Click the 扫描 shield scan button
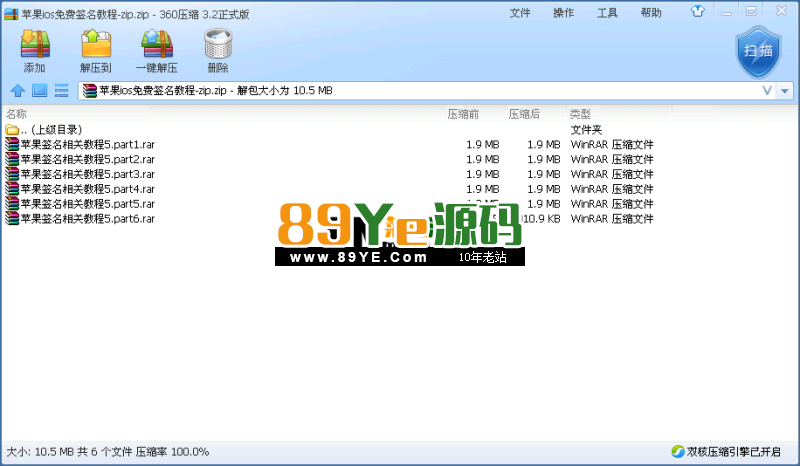 point(758,52)
